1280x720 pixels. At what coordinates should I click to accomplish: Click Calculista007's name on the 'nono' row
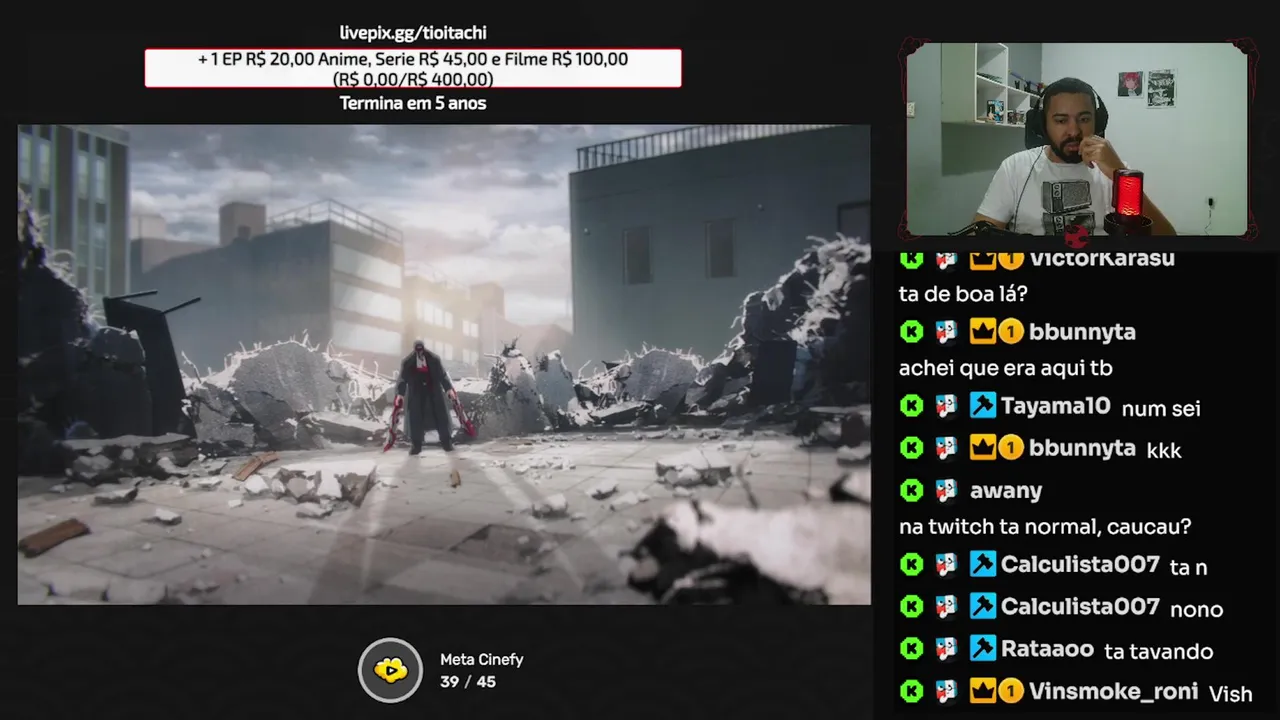click(1080, 607)
